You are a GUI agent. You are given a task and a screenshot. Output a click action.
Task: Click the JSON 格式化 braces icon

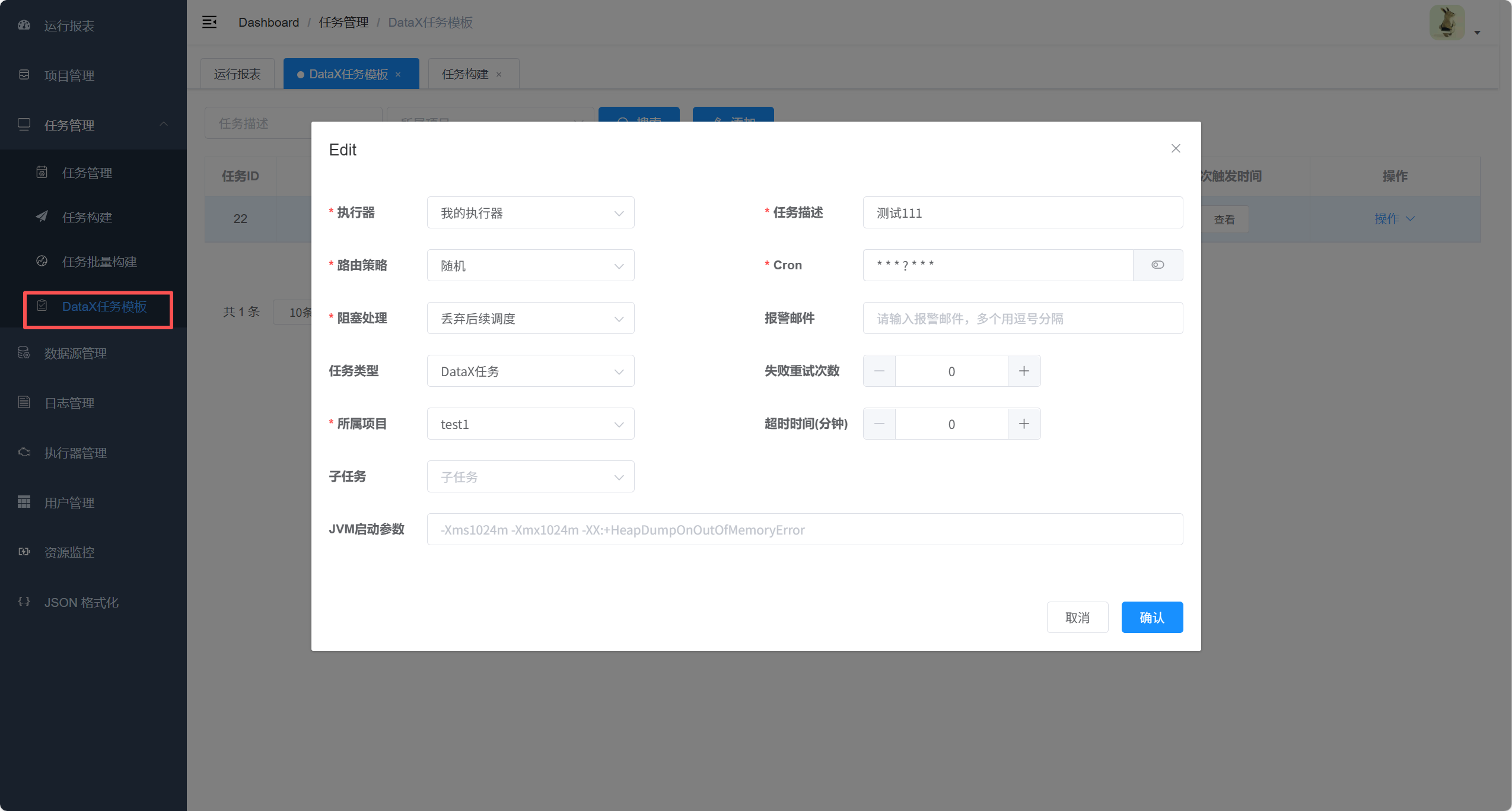coord(24,602)
